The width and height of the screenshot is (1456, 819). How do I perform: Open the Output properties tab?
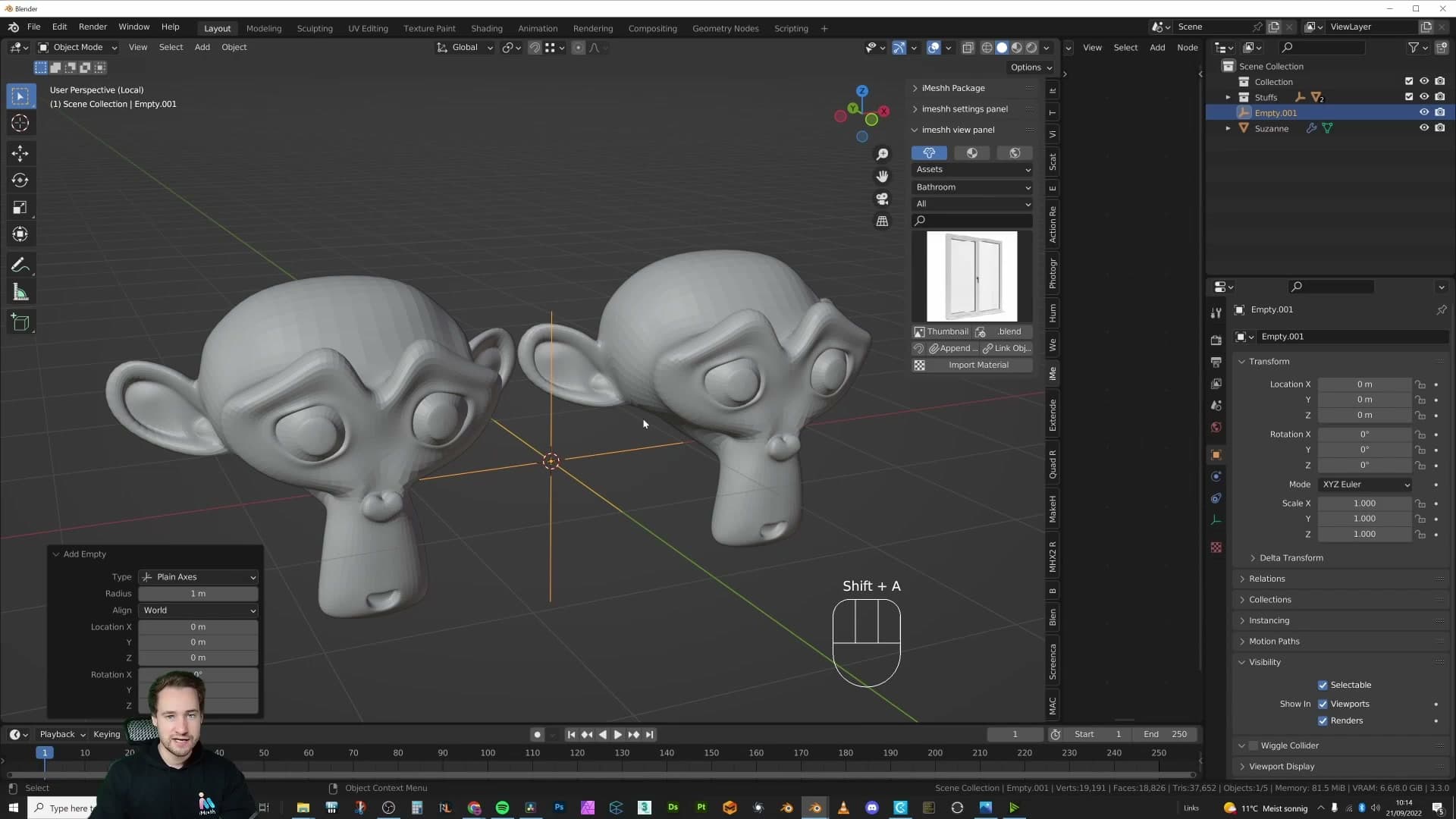[x=1216, y=362]
